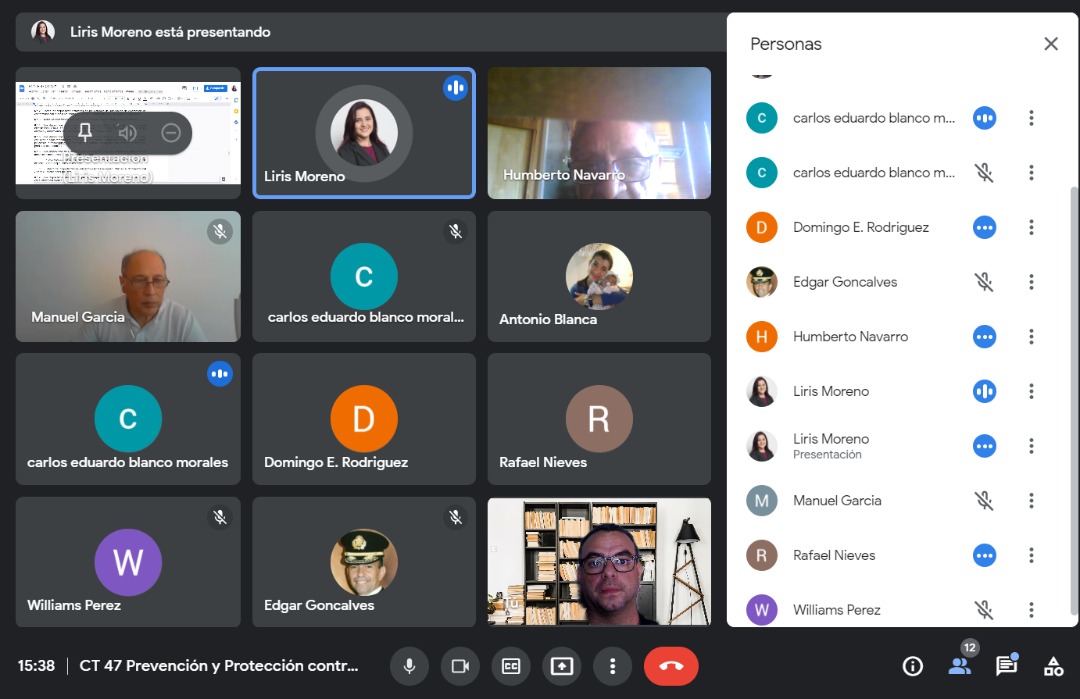Open options for Rafael Nieves in list
The image size is (1080, 699).
tap(1031, 555)
